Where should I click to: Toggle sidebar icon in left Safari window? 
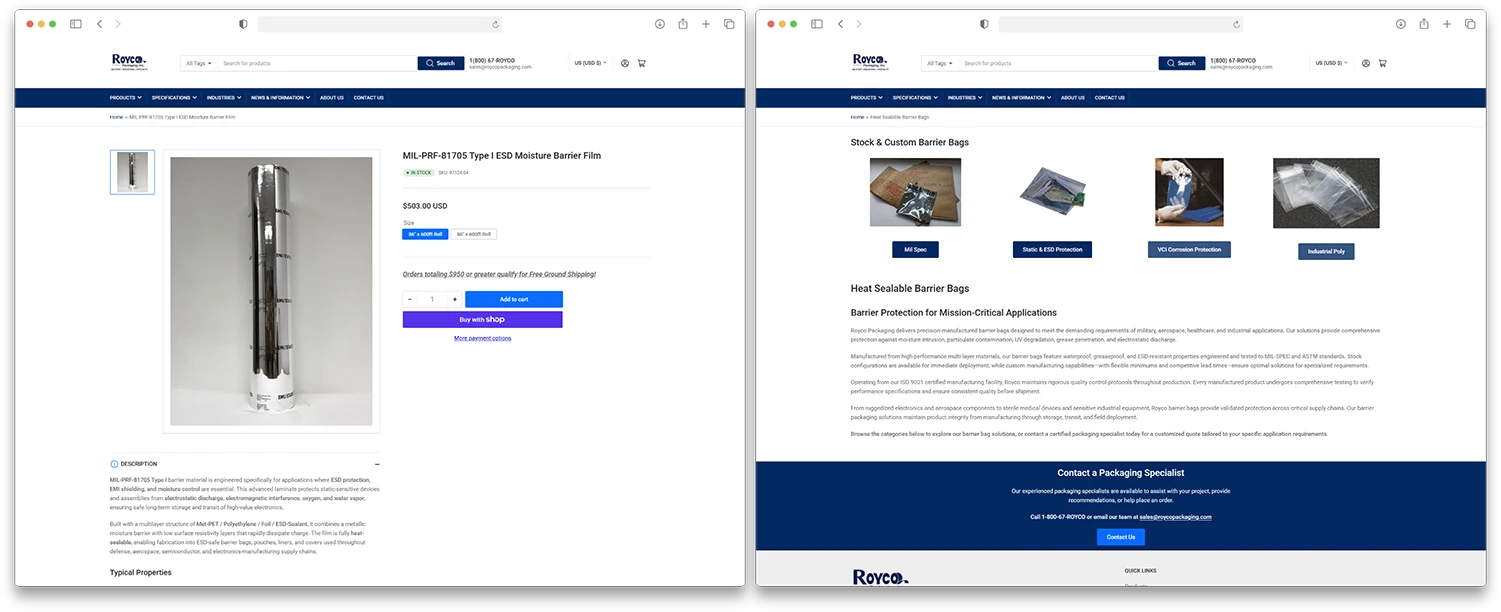[x=76, y=24]
